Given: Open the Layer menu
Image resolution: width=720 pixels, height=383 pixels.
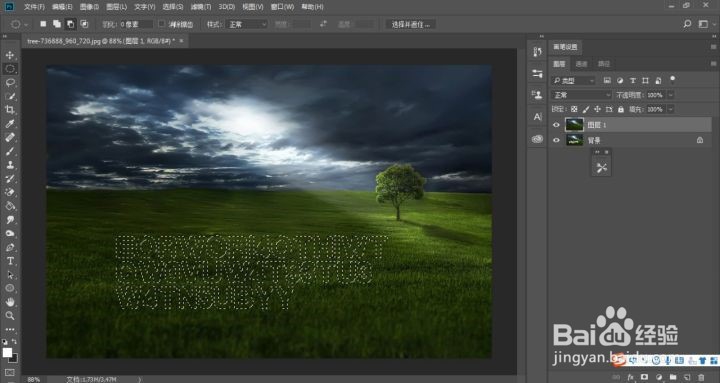Looking at the screenshot, I should (x=116, y=7).
